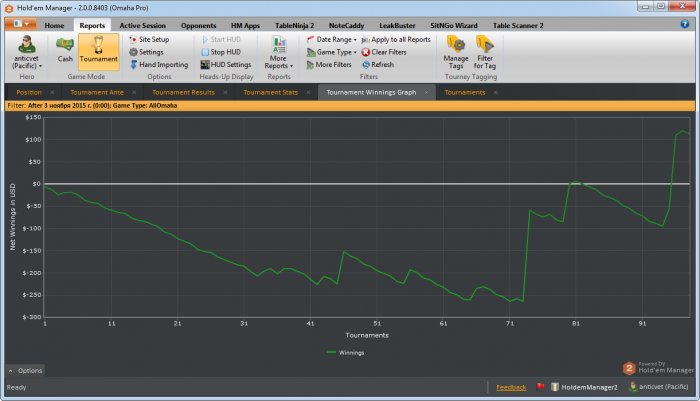
Task: Open the Active Session ribbon tab
Action: [143, 24]
